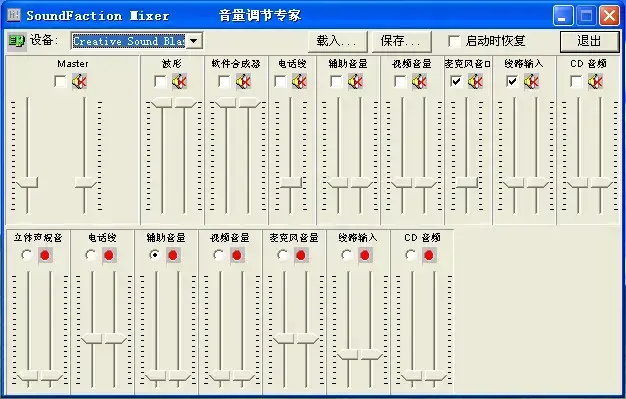Open the 设备 dropdown arrow

tap(194, 41)
